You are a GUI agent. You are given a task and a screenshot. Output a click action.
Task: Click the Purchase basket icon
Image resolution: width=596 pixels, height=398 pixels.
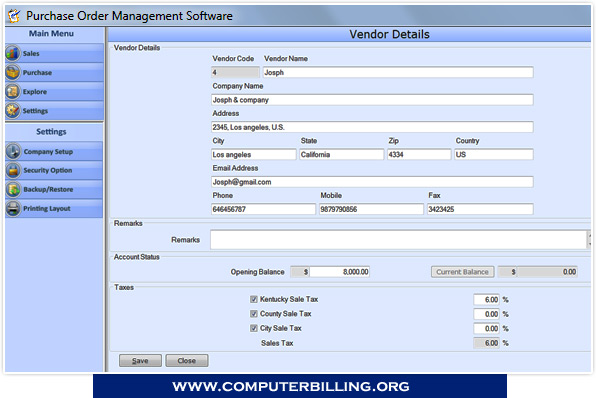pyautogui.click(x=13, y=72)
